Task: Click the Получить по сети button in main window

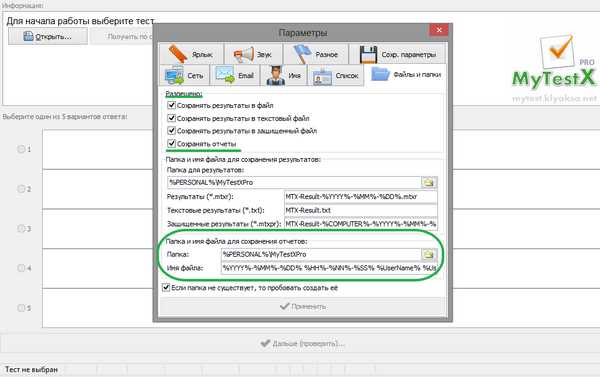Action: pos(123,36)
